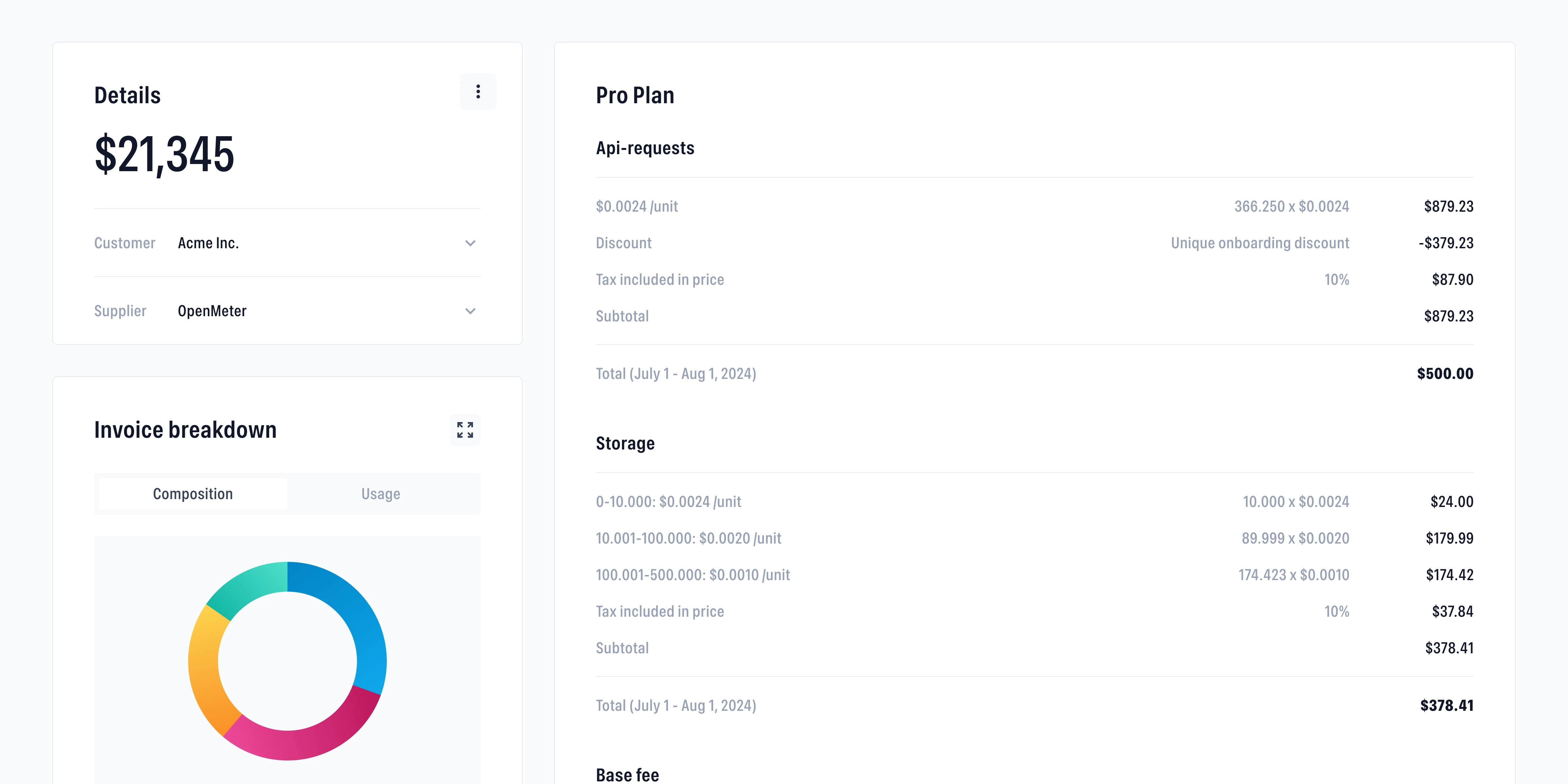Click the $87.90 tax amount
1568x784 pixels.
(x=1453, y=279)
